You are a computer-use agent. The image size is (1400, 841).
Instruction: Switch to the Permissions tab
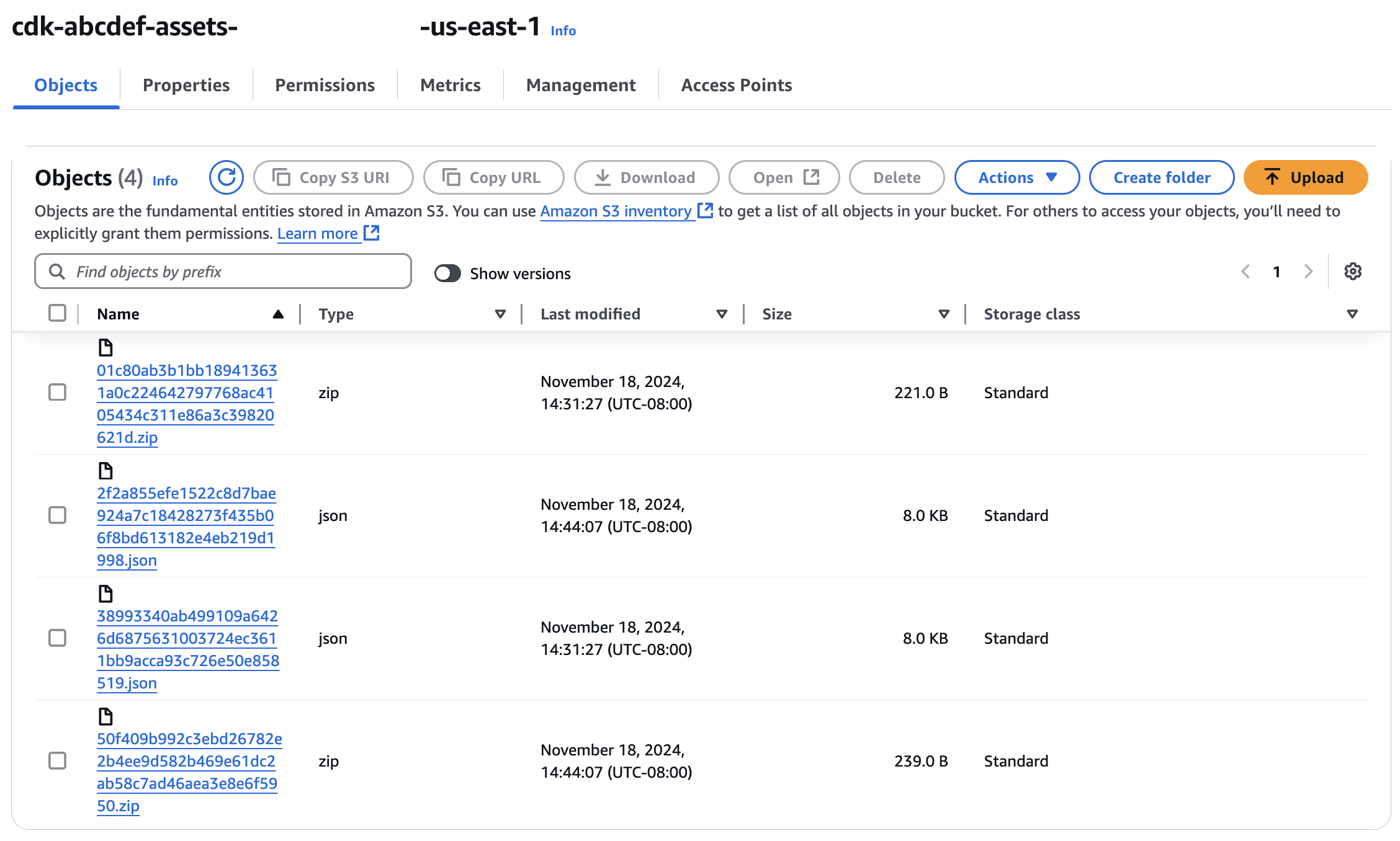pos(325,85)
